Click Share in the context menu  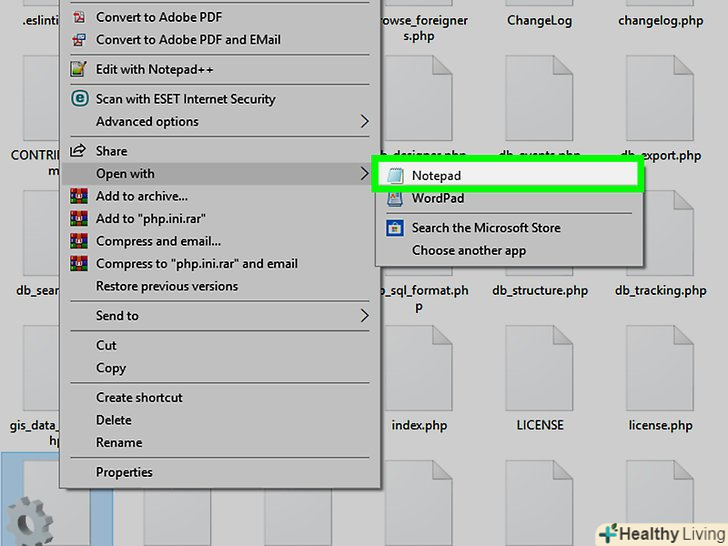pyautogui.click(x=220, y=151)
